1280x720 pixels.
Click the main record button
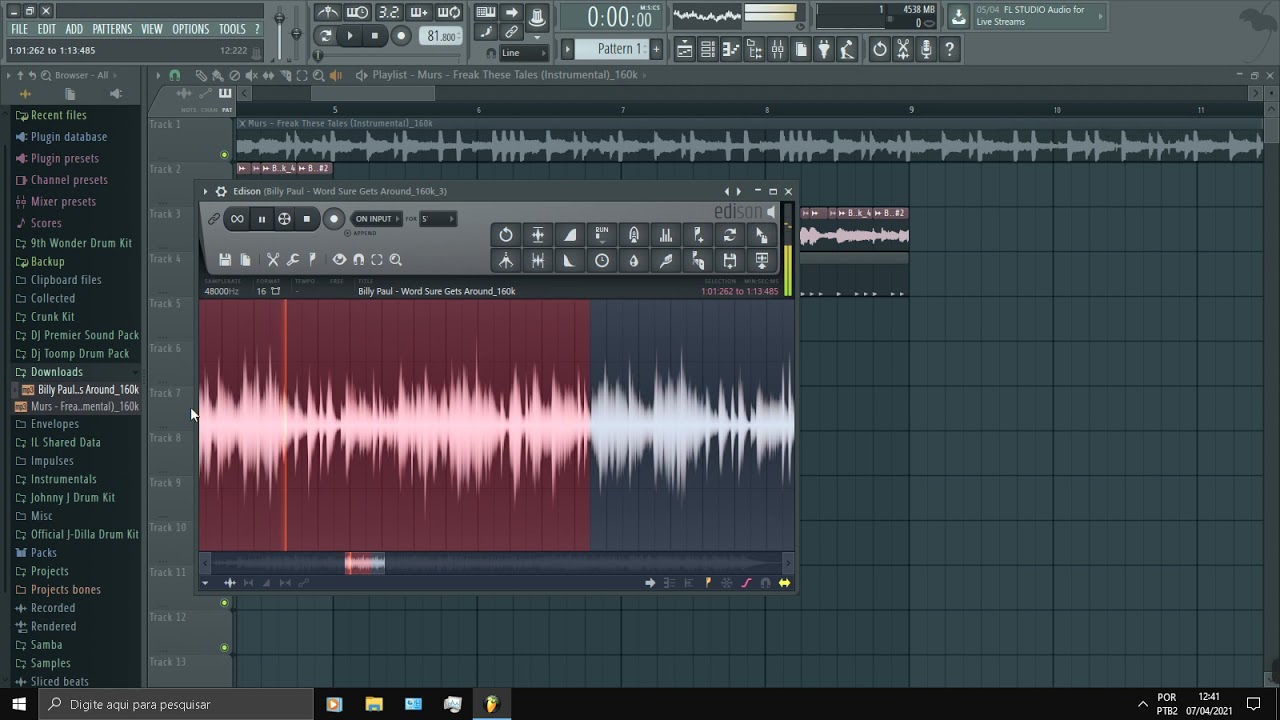pos(401,36)
